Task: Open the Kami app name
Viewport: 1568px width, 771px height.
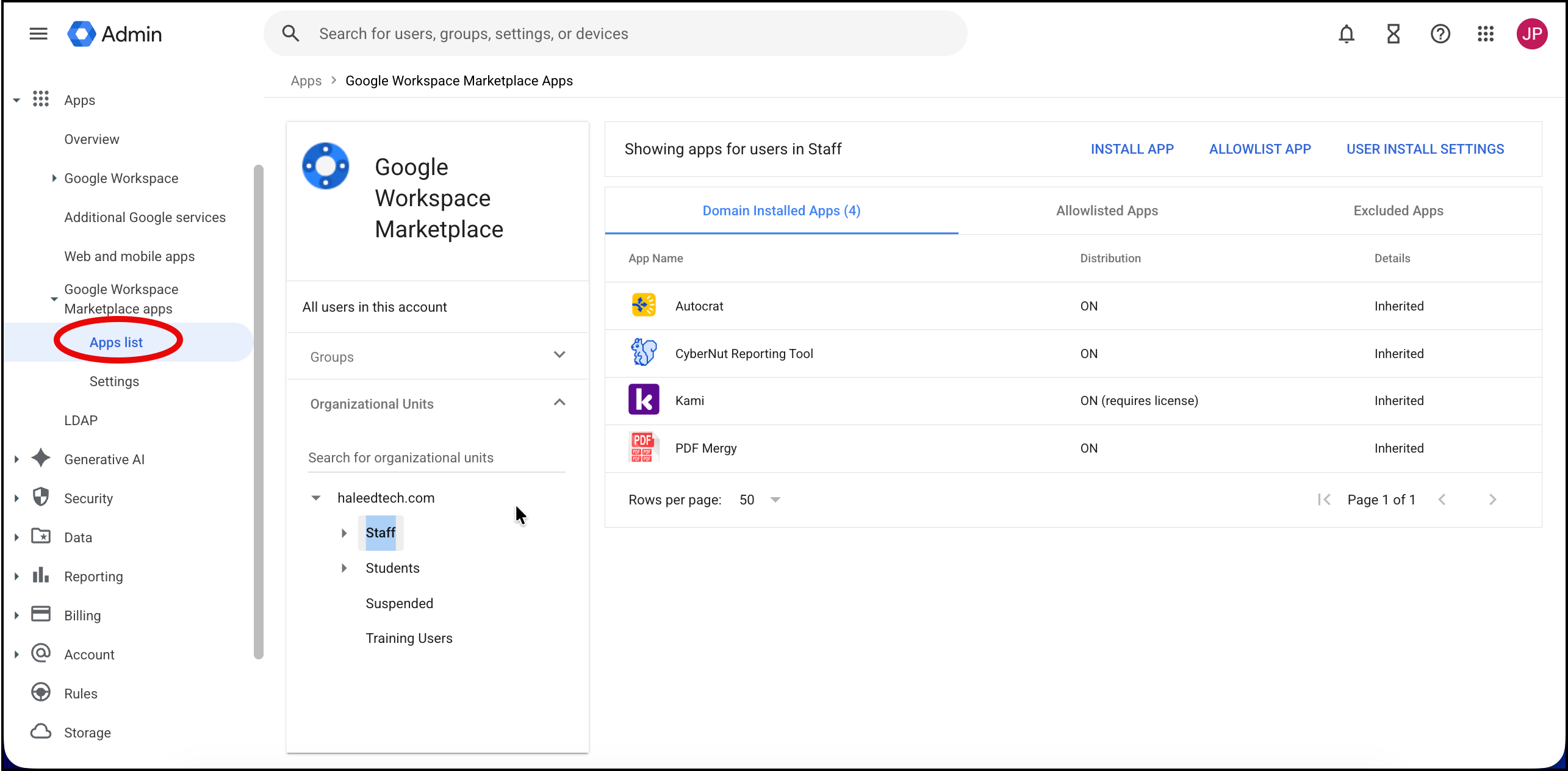Action: tap(689, 400)
